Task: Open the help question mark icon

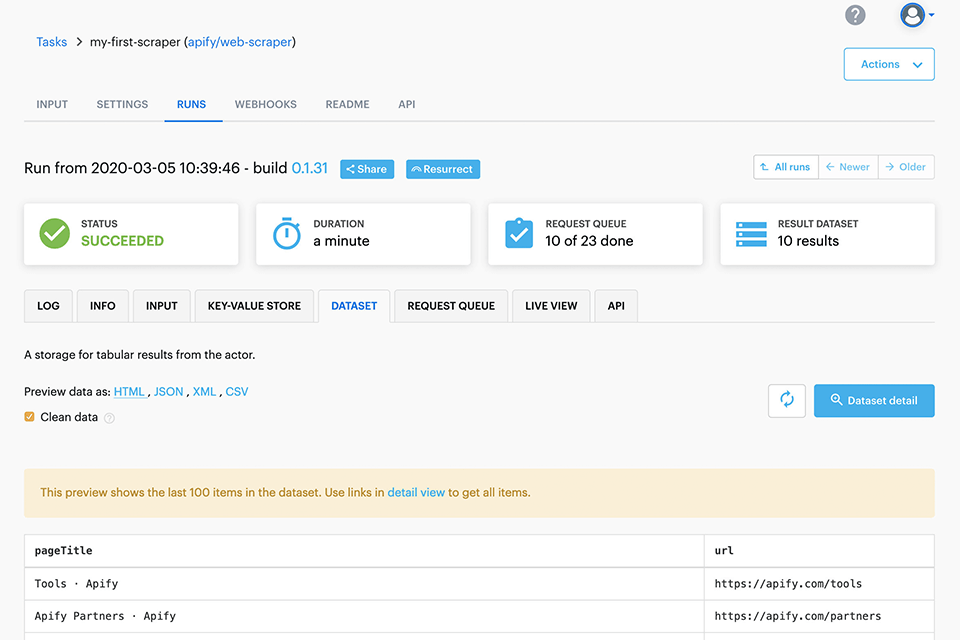Action: tap(855, 15)
